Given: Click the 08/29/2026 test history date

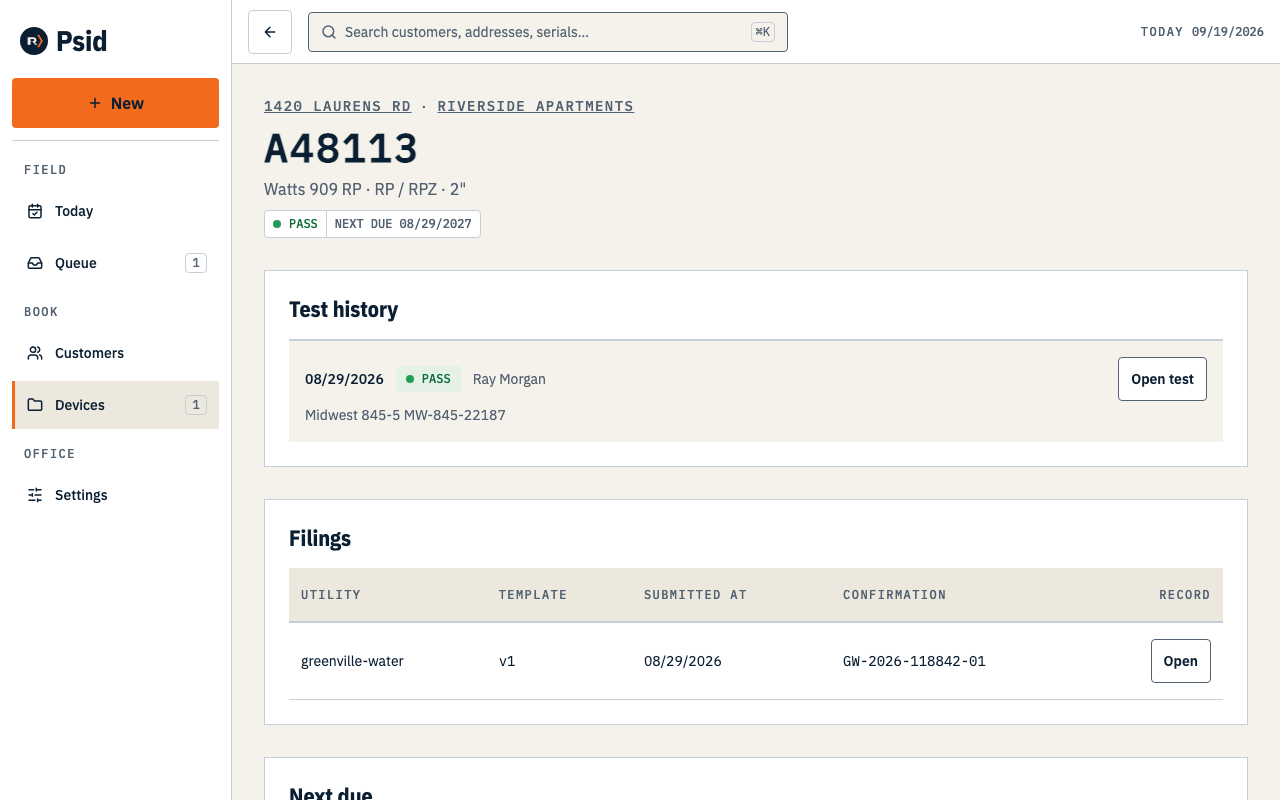Looking at the screenshot, I should pos(344,379).
